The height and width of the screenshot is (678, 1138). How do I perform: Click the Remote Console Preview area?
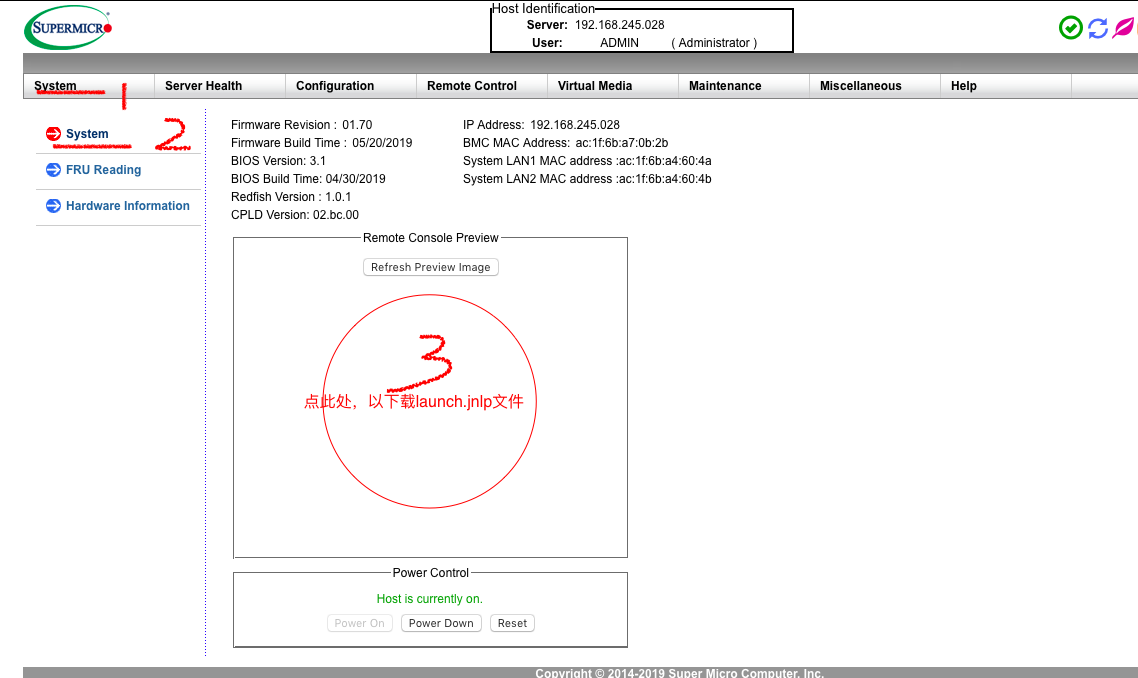pos(430,400)
